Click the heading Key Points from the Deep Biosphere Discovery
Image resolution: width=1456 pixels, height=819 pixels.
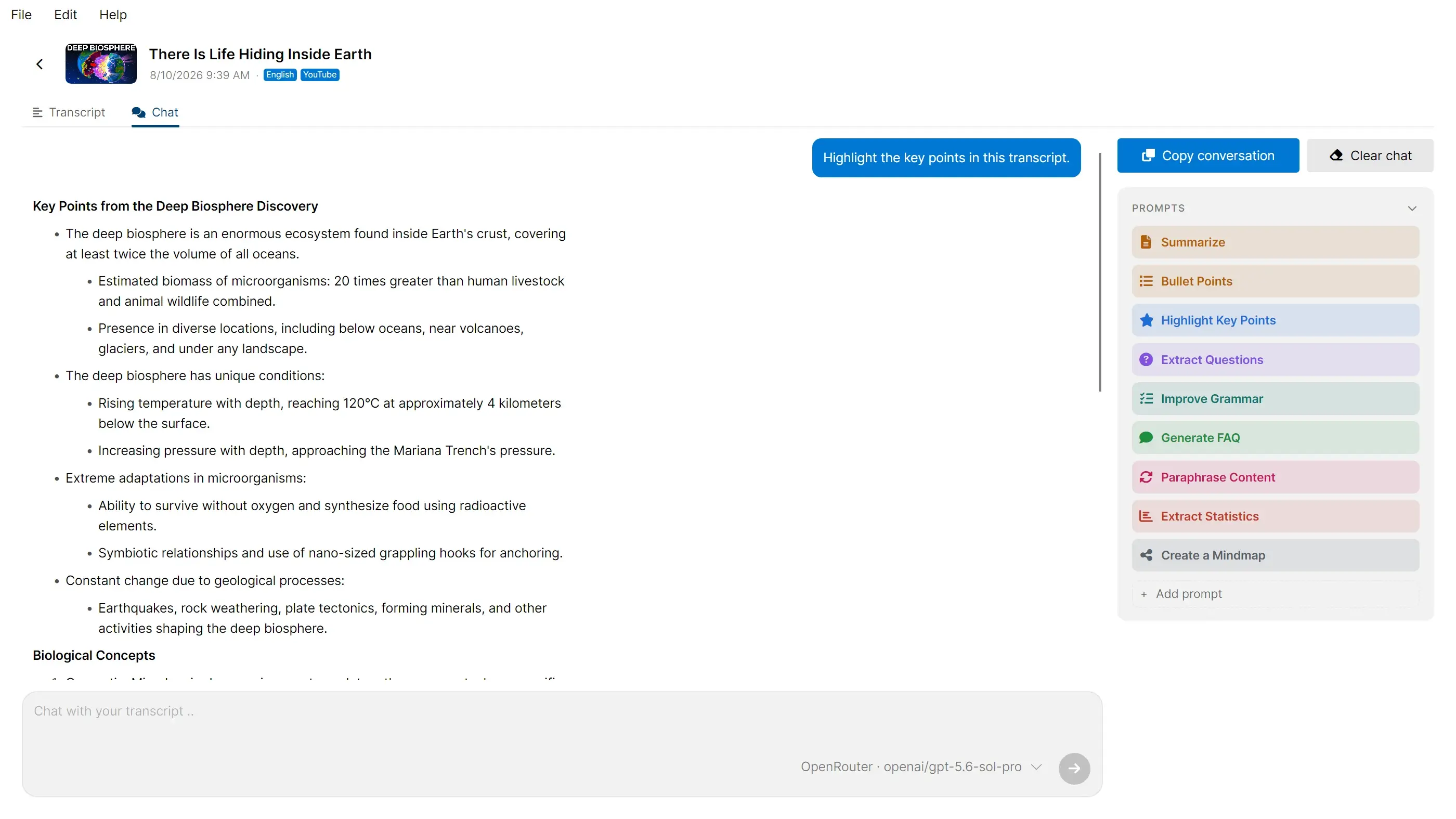[x=175, y=206]
